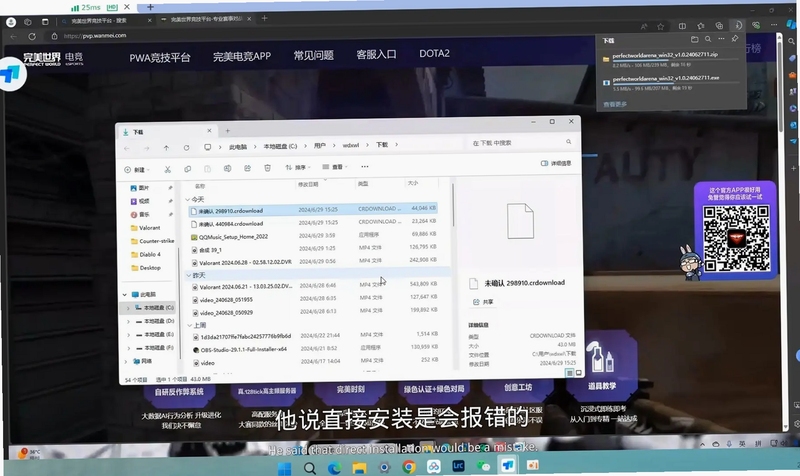Open 客服入口 nav menu item
Viewport: 800px width, 476px height.
[376, 54]
